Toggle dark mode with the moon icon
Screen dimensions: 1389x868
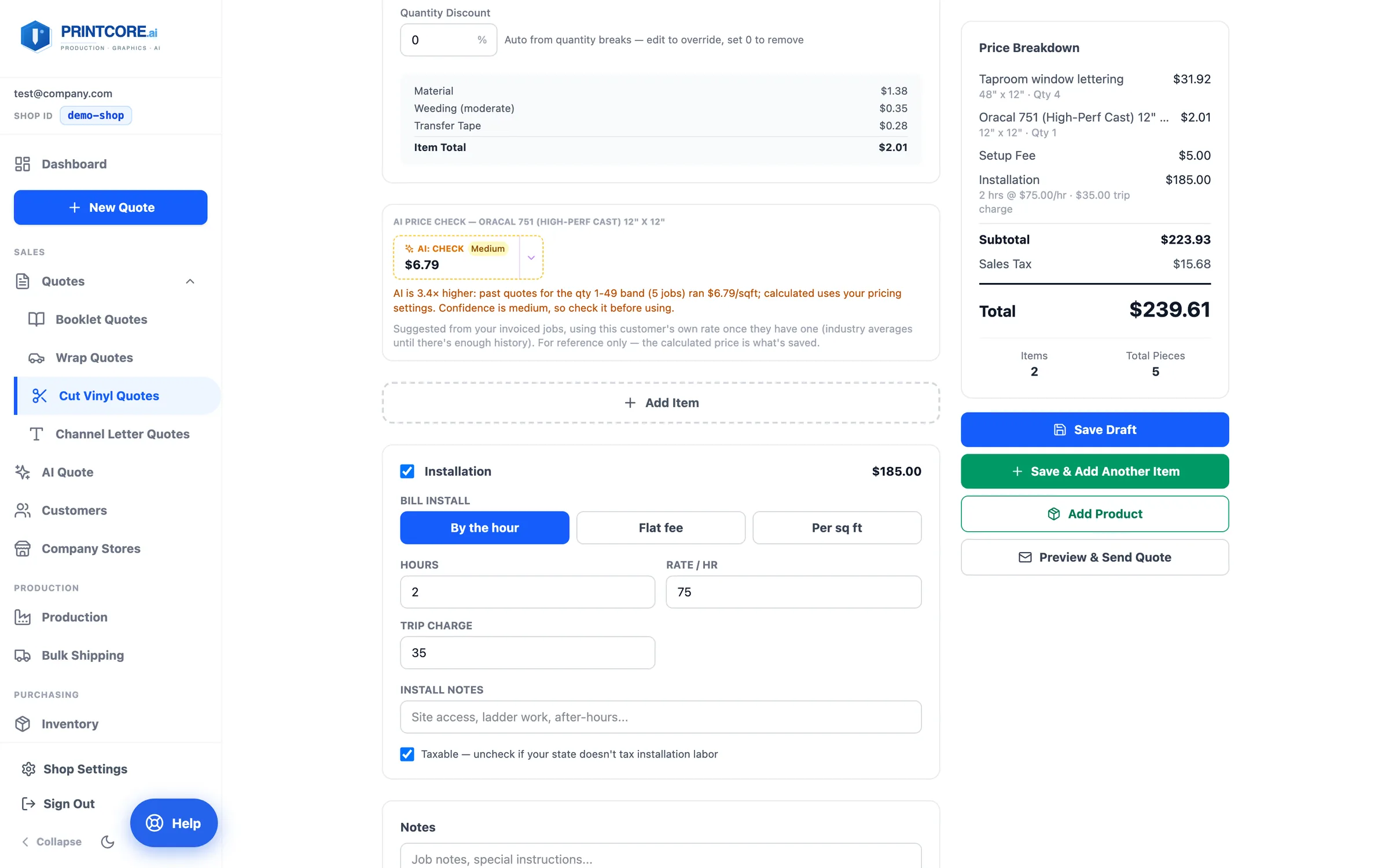[x=108, y=841]
